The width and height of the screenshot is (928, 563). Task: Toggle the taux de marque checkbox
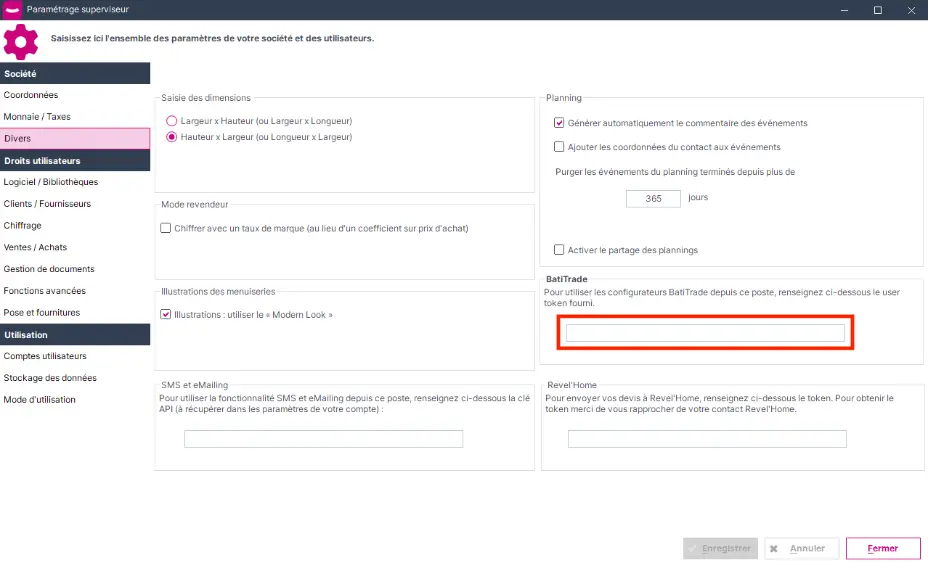(x=166, y=228)
